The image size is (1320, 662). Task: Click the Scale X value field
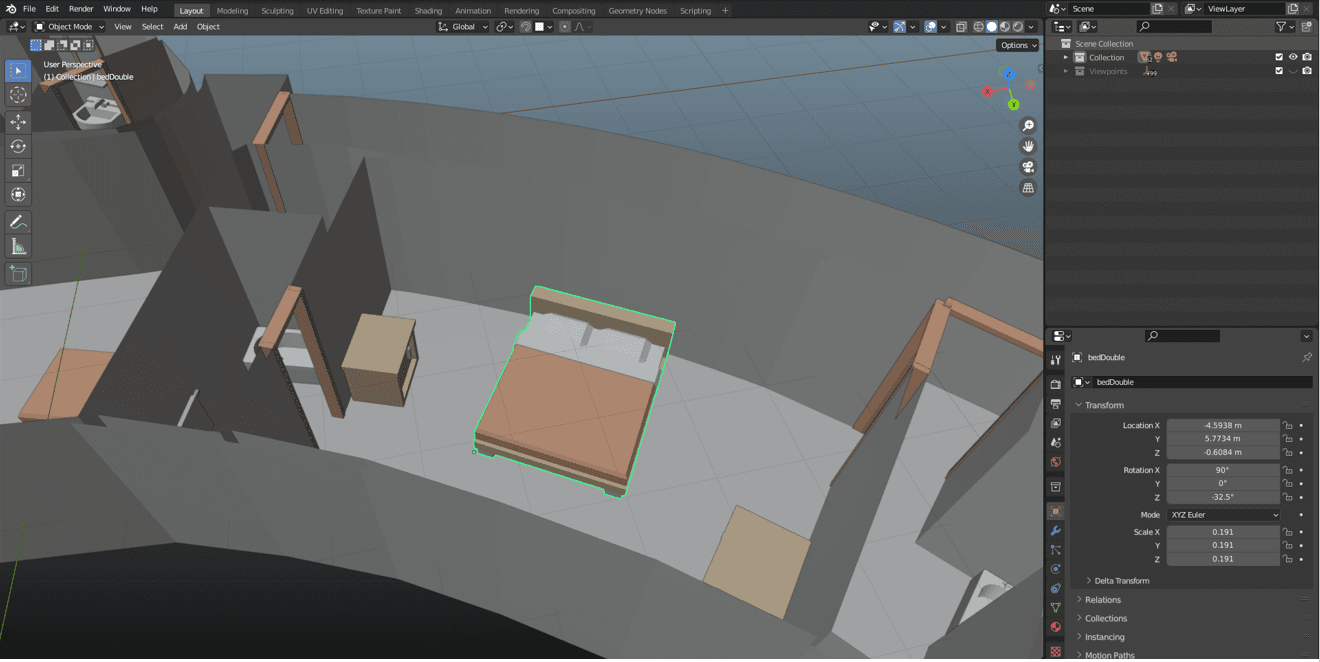point(1222,532)
